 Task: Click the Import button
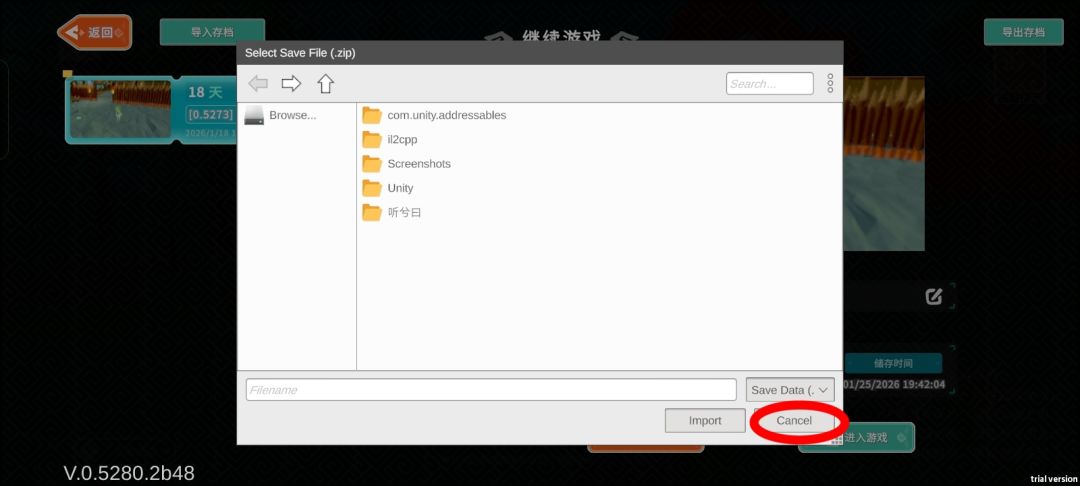click(x=705, y=421)
